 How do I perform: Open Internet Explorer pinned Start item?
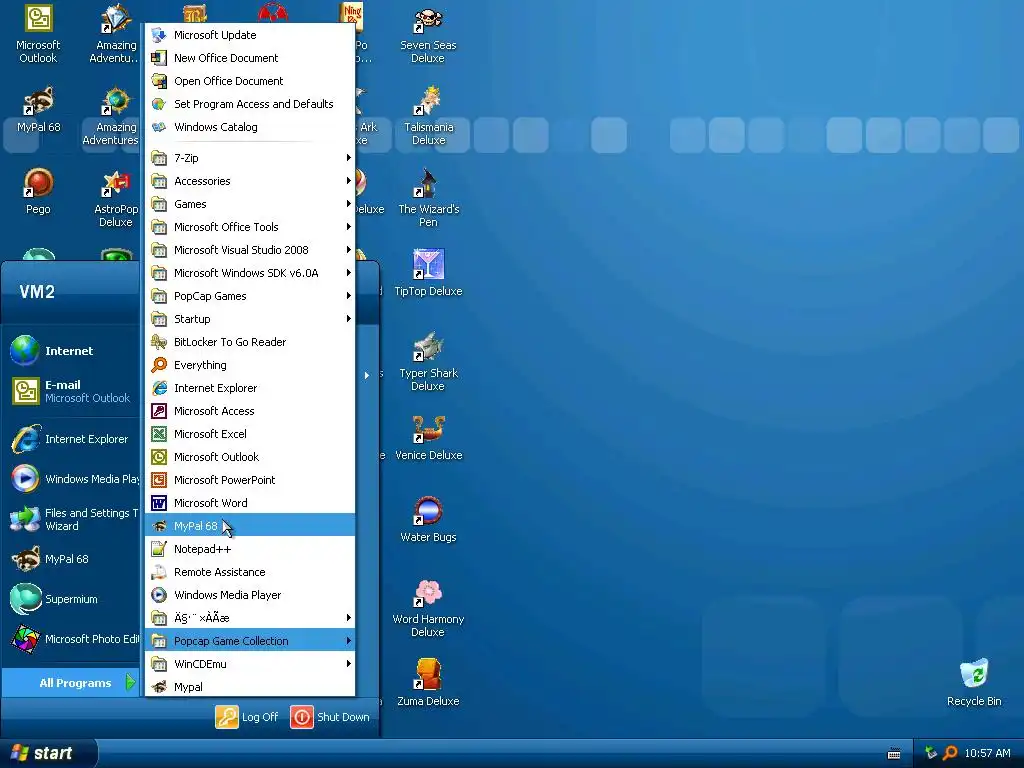[71, 439]
